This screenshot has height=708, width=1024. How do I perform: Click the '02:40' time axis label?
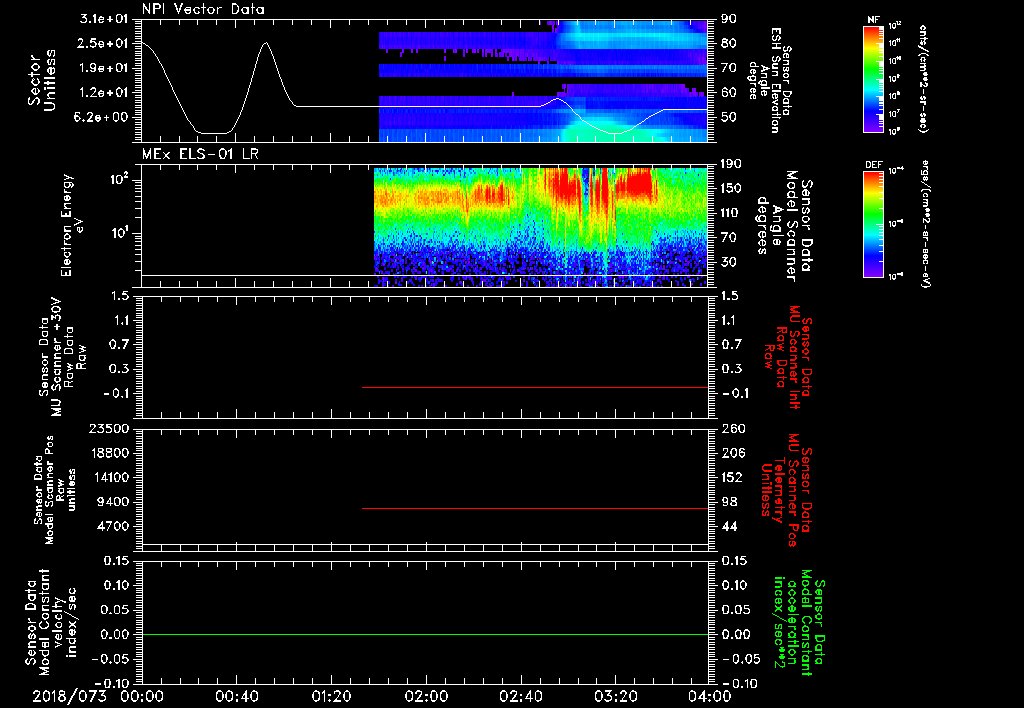tap(520, 696)
